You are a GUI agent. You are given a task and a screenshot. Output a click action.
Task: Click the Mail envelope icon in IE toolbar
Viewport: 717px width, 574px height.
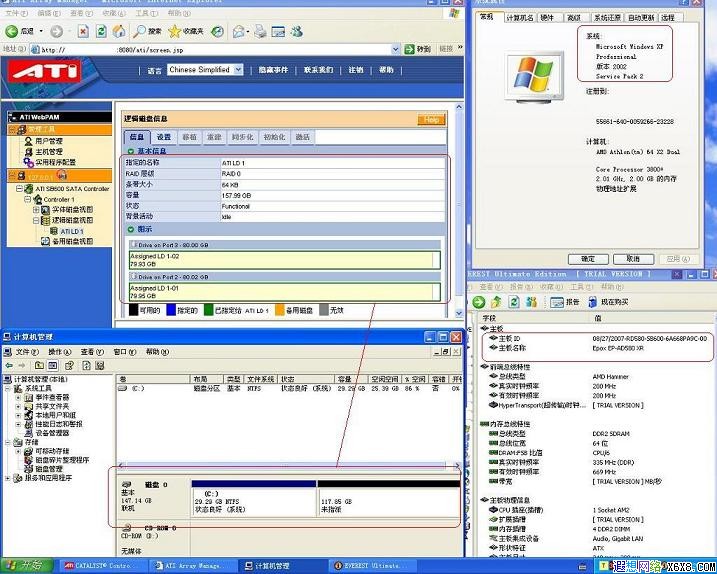click(239, 31)
